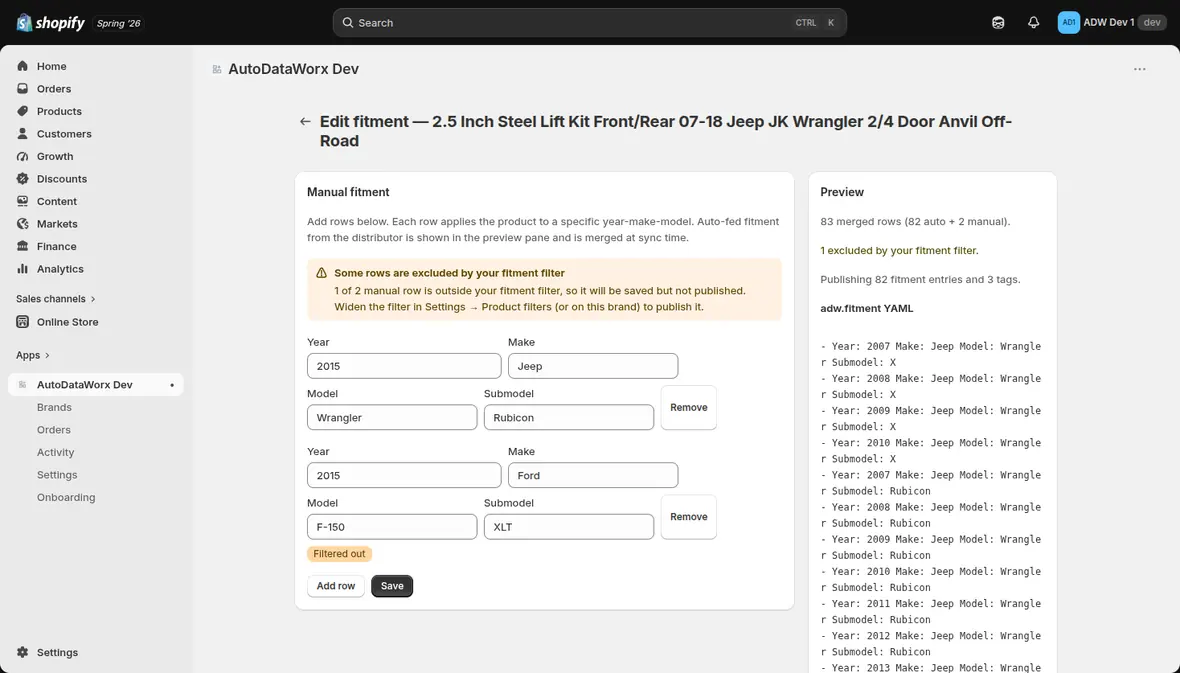
Task: Remove the Jeep Wrangler Rubicon row
Action: click(689, 407)
